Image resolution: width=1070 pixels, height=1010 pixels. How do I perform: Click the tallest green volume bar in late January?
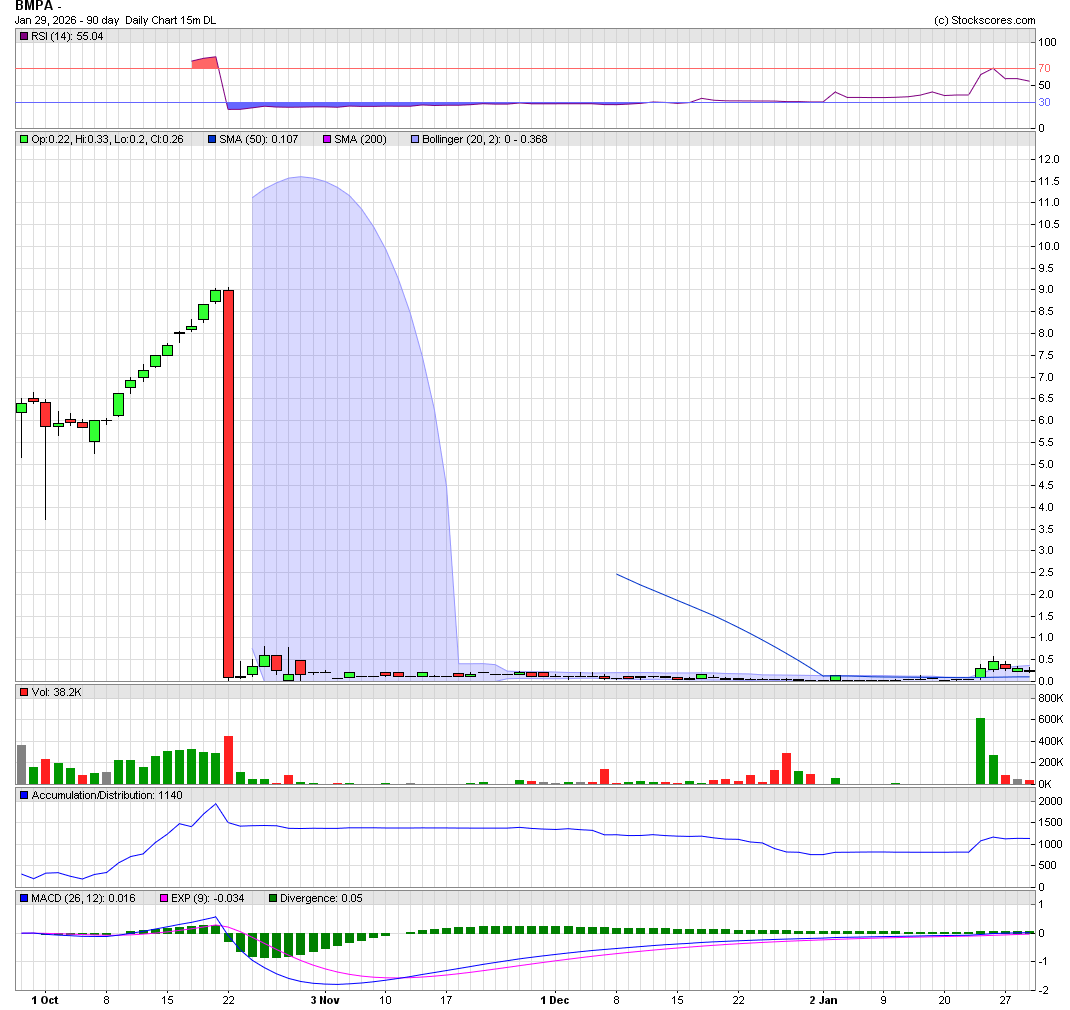click(981, 751)
